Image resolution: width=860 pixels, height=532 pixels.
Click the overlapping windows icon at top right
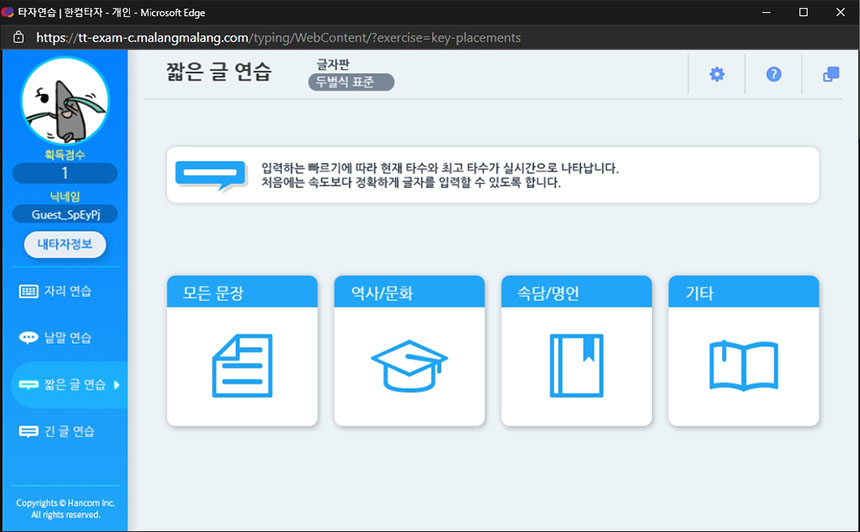831,74
